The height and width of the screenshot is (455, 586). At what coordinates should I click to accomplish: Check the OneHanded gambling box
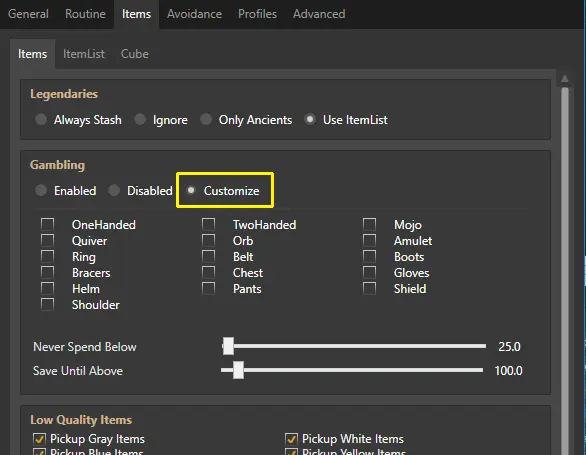[47, 224]
